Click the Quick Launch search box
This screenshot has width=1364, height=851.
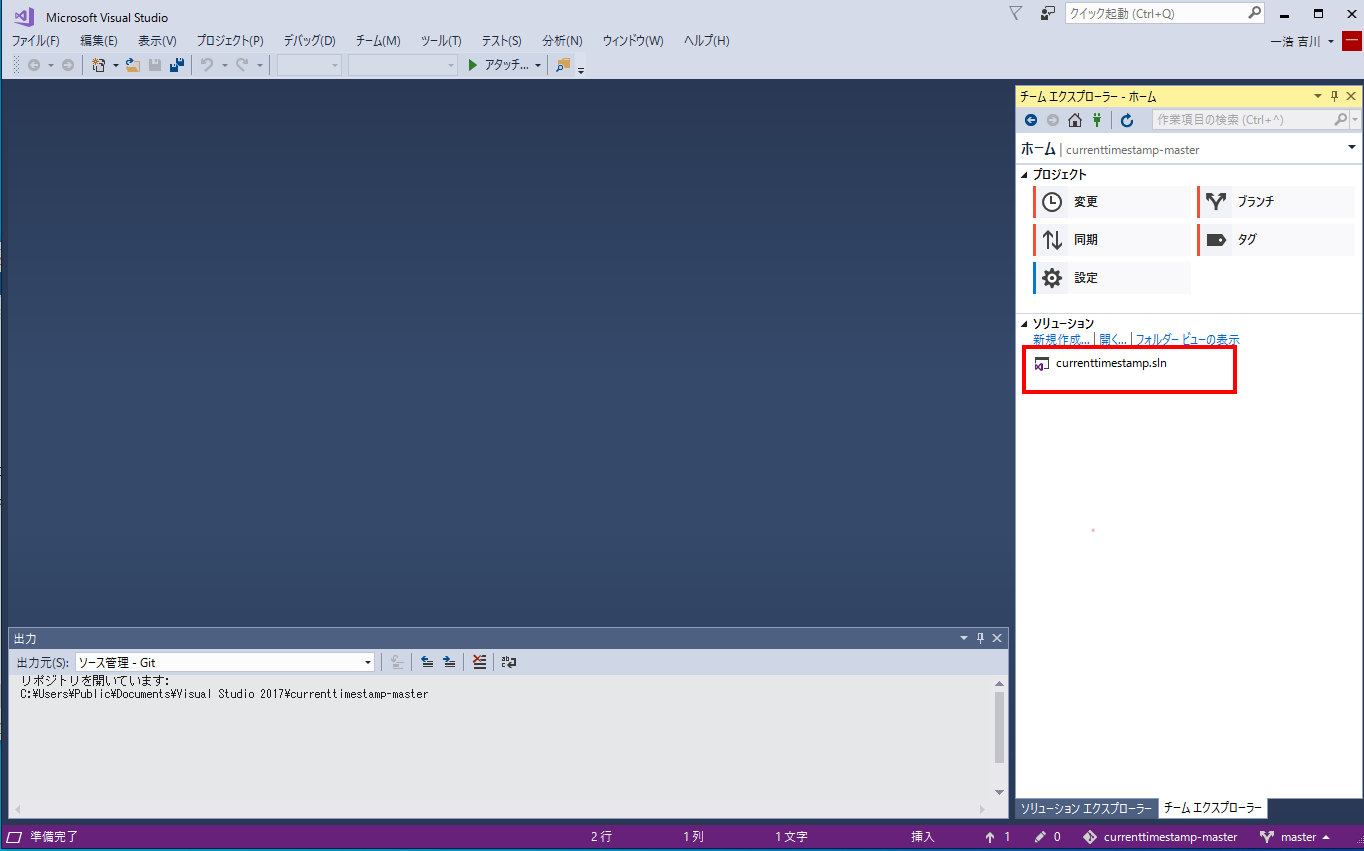(1156, 14)
